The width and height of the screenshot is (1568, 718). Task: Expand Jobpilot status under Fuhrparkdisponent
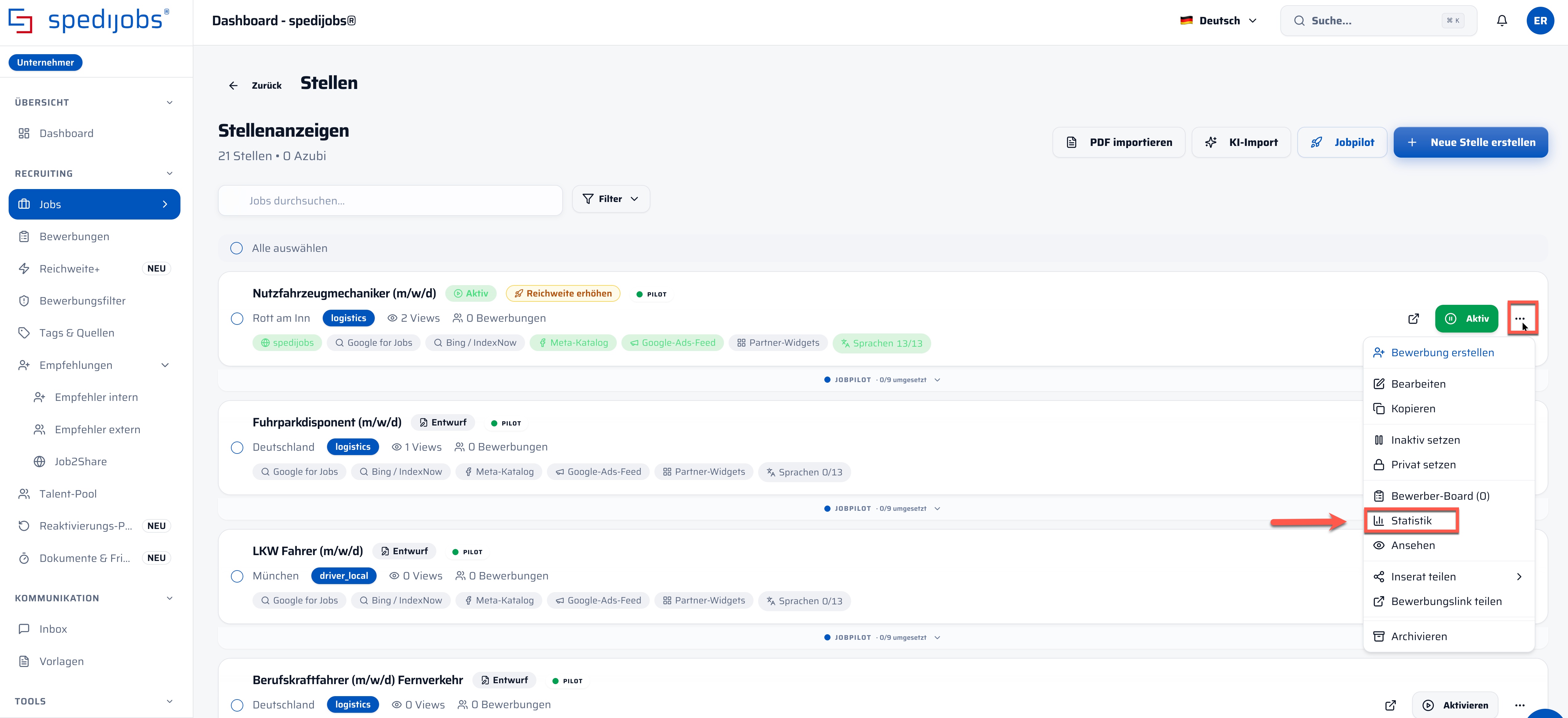pyautogui.click(x=882, y=509)
